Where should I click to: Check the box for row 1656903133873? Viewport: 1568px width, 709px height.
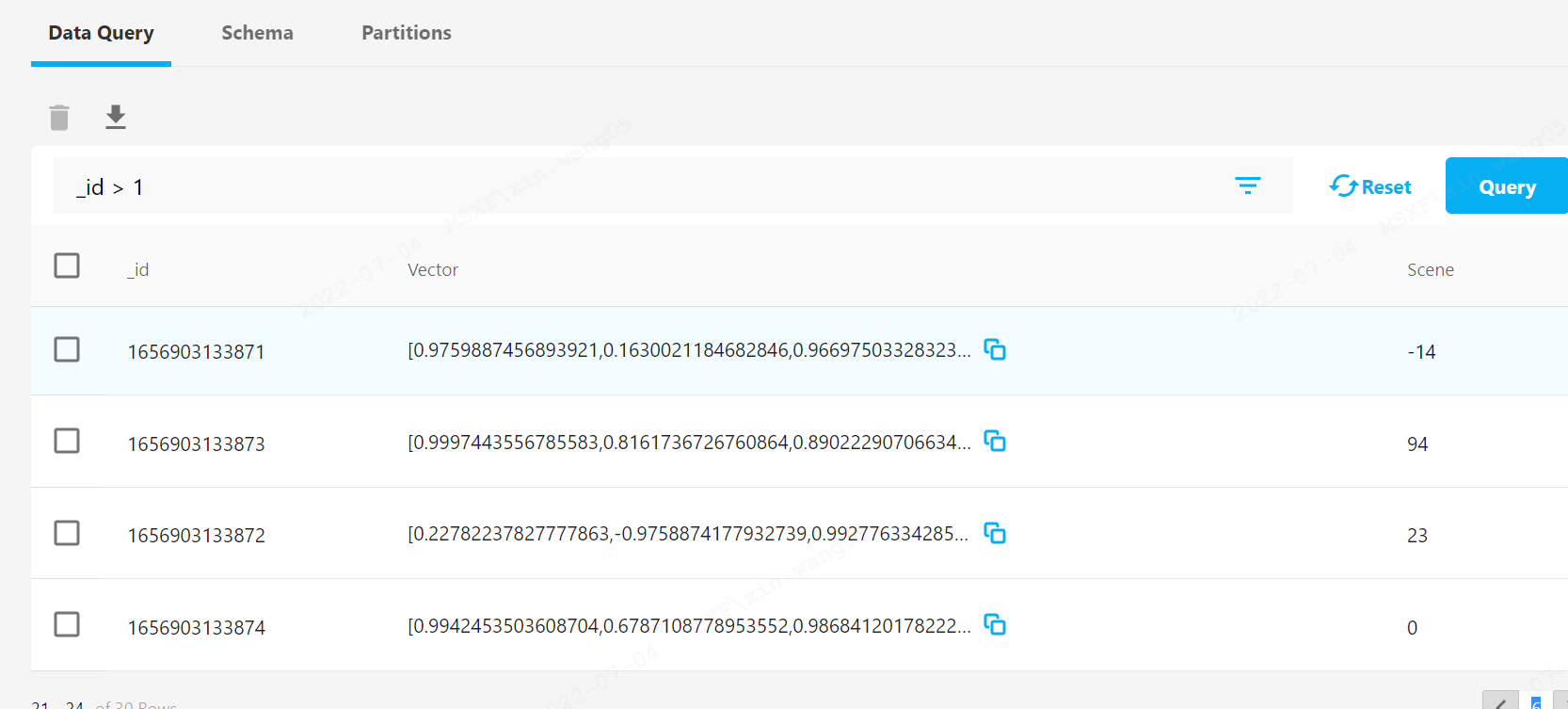click(67, 441)
